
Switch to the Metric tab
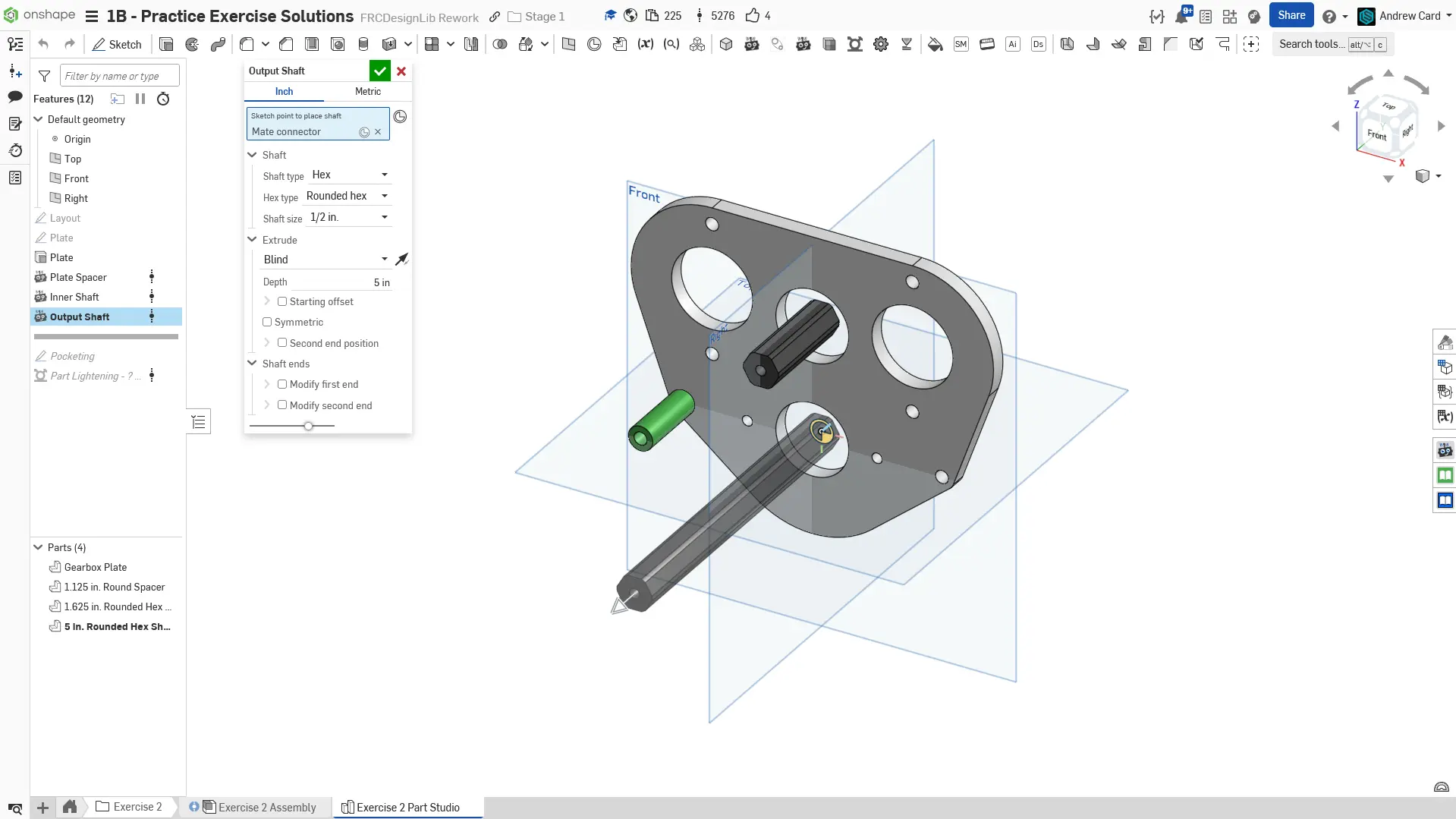368,91
